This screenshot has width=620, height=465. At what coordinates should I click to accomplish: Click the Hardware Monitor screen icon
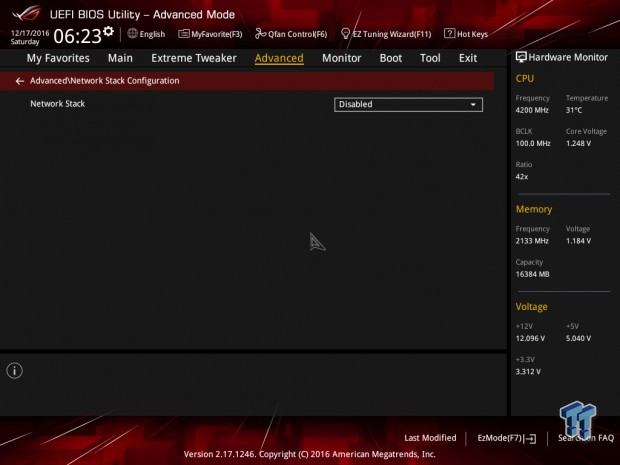point(521,57)
